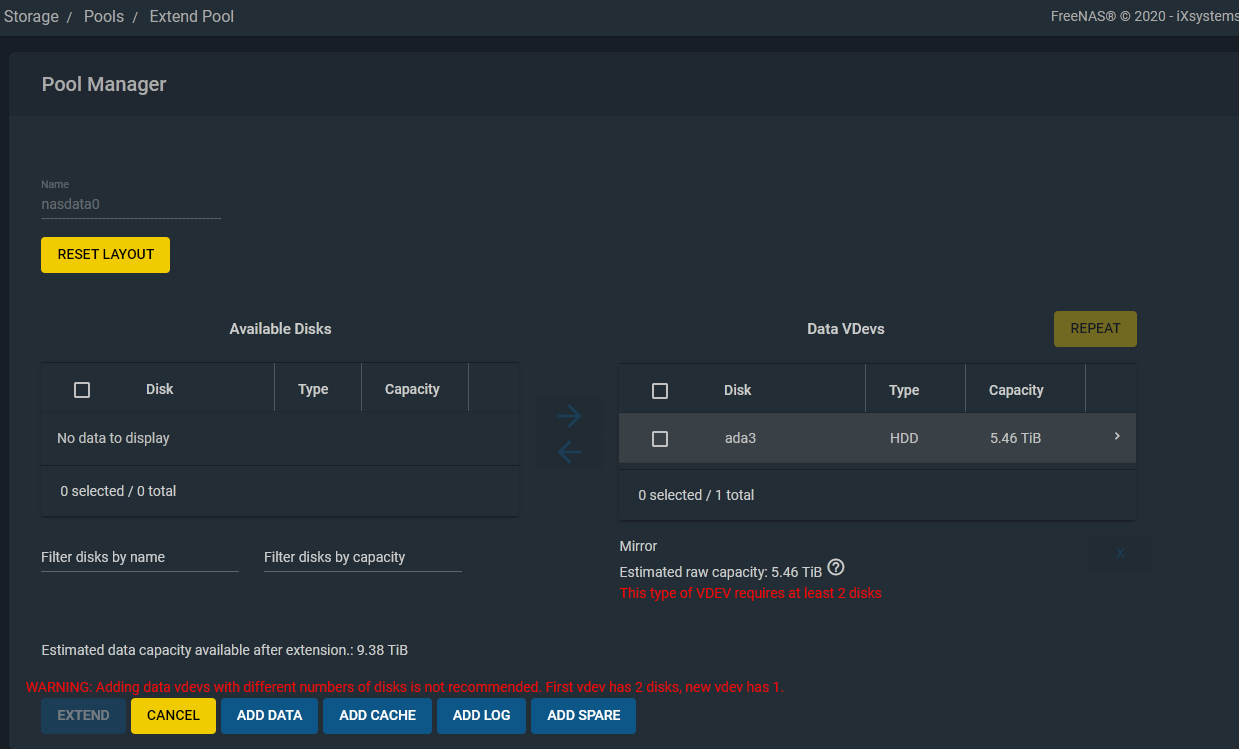
Task: Sort Available Disks by Type column
Action: 313,389
